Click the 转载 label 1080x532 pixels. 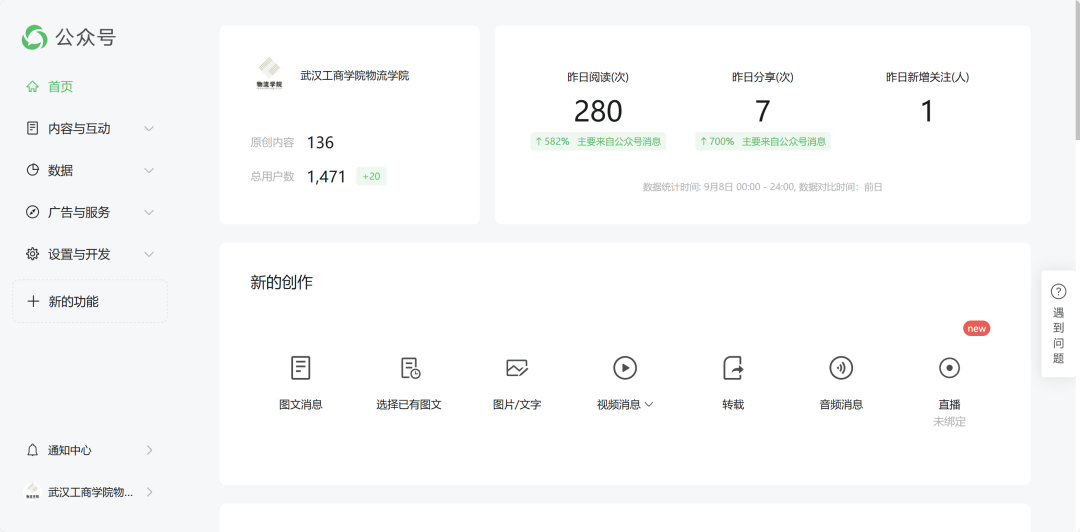pos(734,405)
